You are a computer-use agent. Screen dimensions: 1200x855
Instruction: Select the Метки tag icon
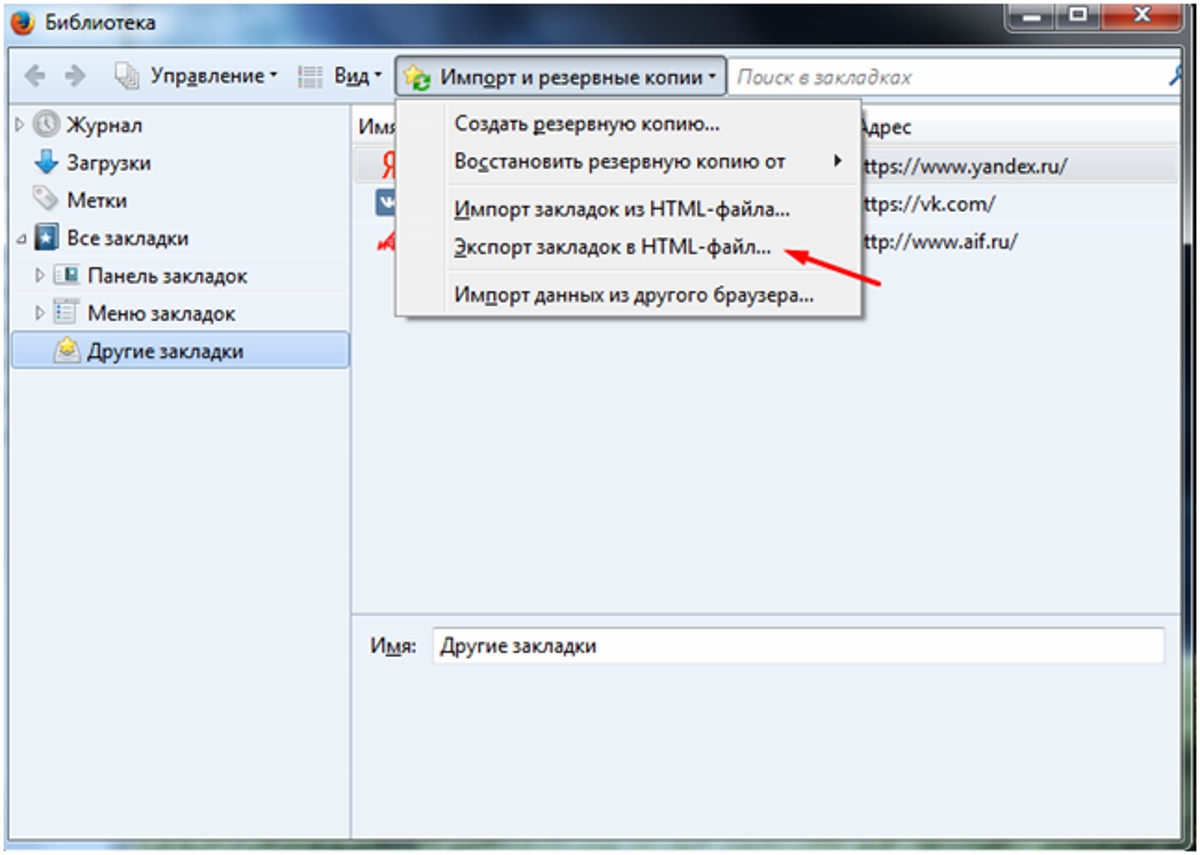point(46,199)
